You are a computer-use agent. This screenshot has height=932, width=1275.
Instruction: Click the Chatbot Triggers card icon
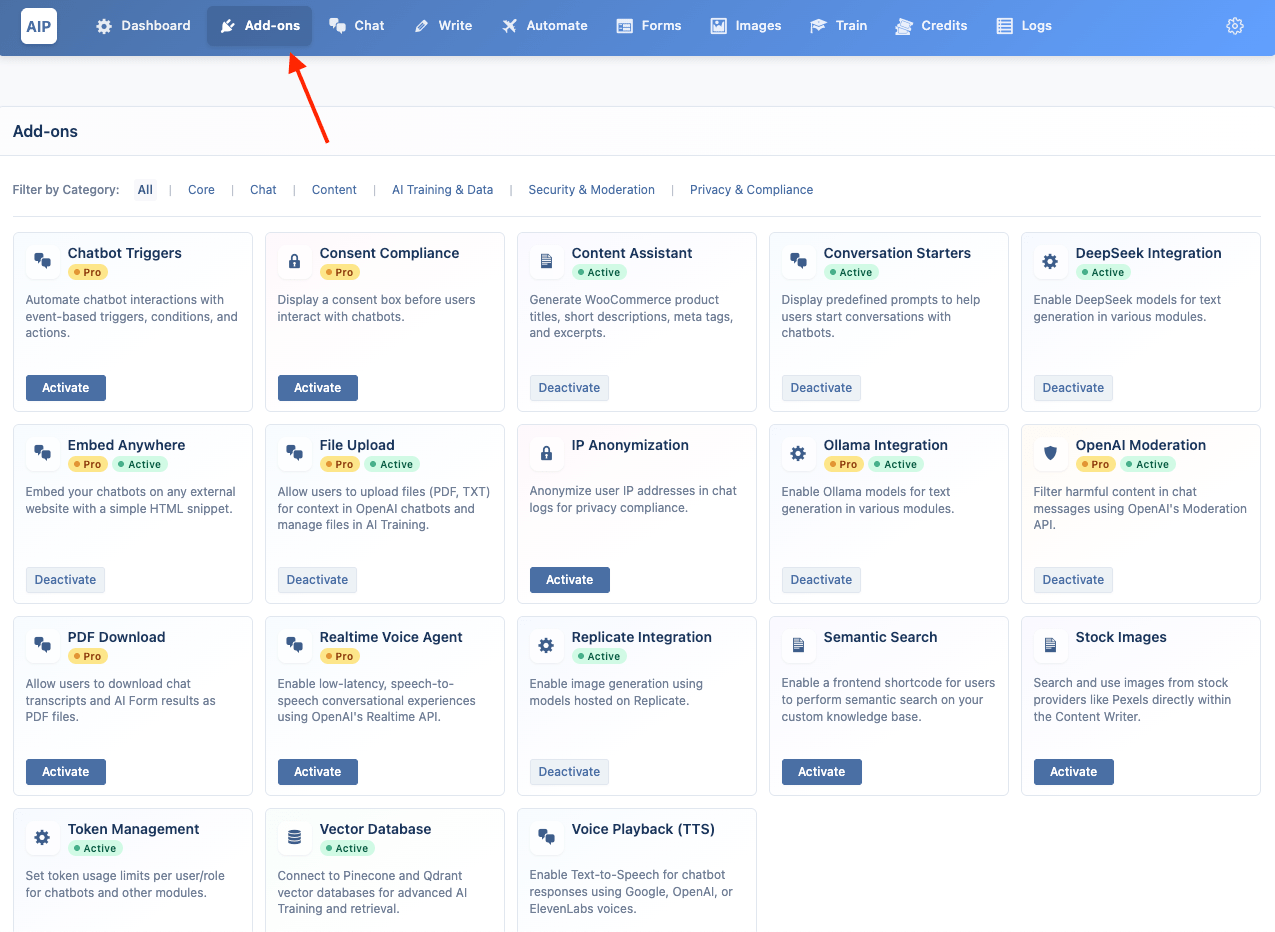[42, 261]
